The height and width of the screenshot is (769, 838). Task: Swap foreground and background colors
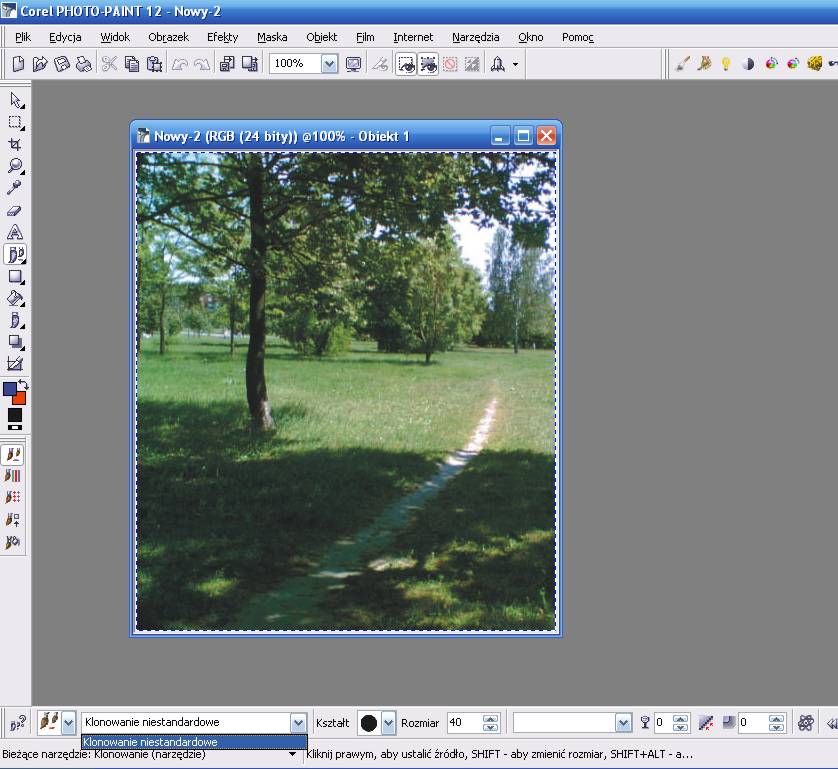(x=23, y=385)
